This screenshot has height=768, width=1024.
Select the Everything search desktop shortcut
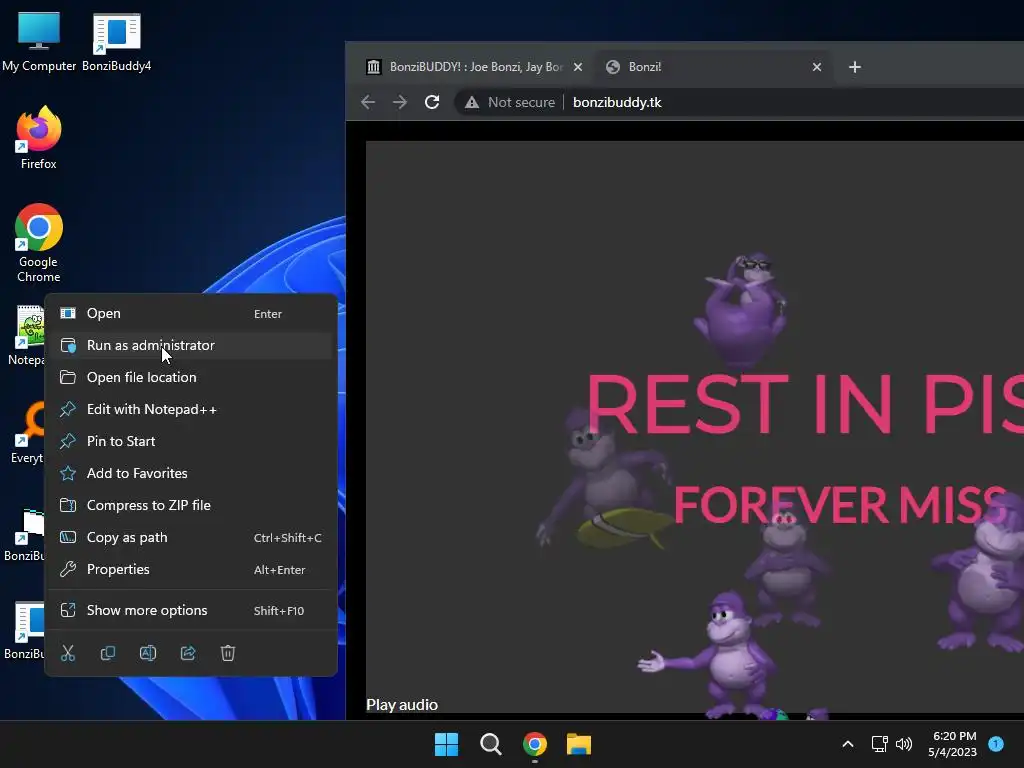tap(27, 432)
